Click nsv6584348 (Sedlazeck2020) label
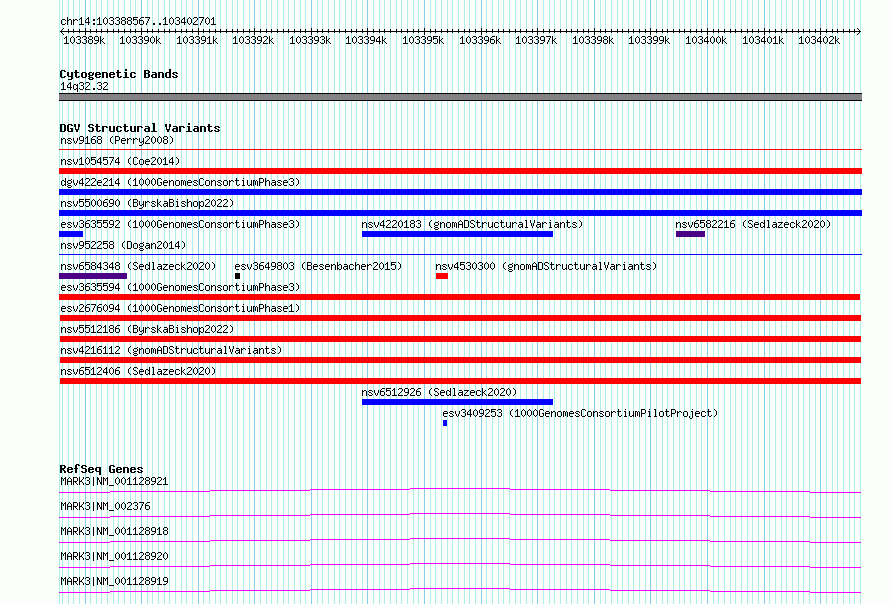The height and width of the screenshot is (604, 890). click(138, 266)
